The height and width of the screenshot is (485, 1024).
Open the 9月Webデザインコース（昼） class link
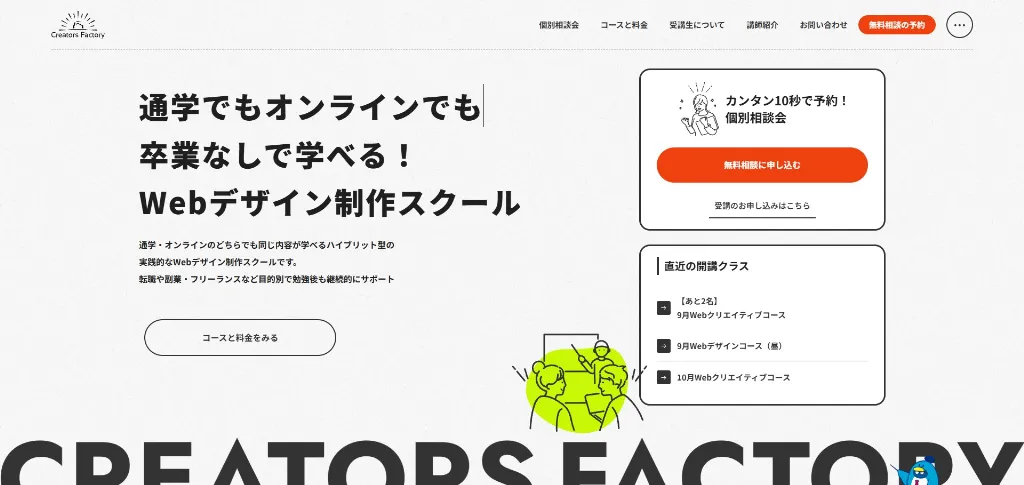coord(730,346)
